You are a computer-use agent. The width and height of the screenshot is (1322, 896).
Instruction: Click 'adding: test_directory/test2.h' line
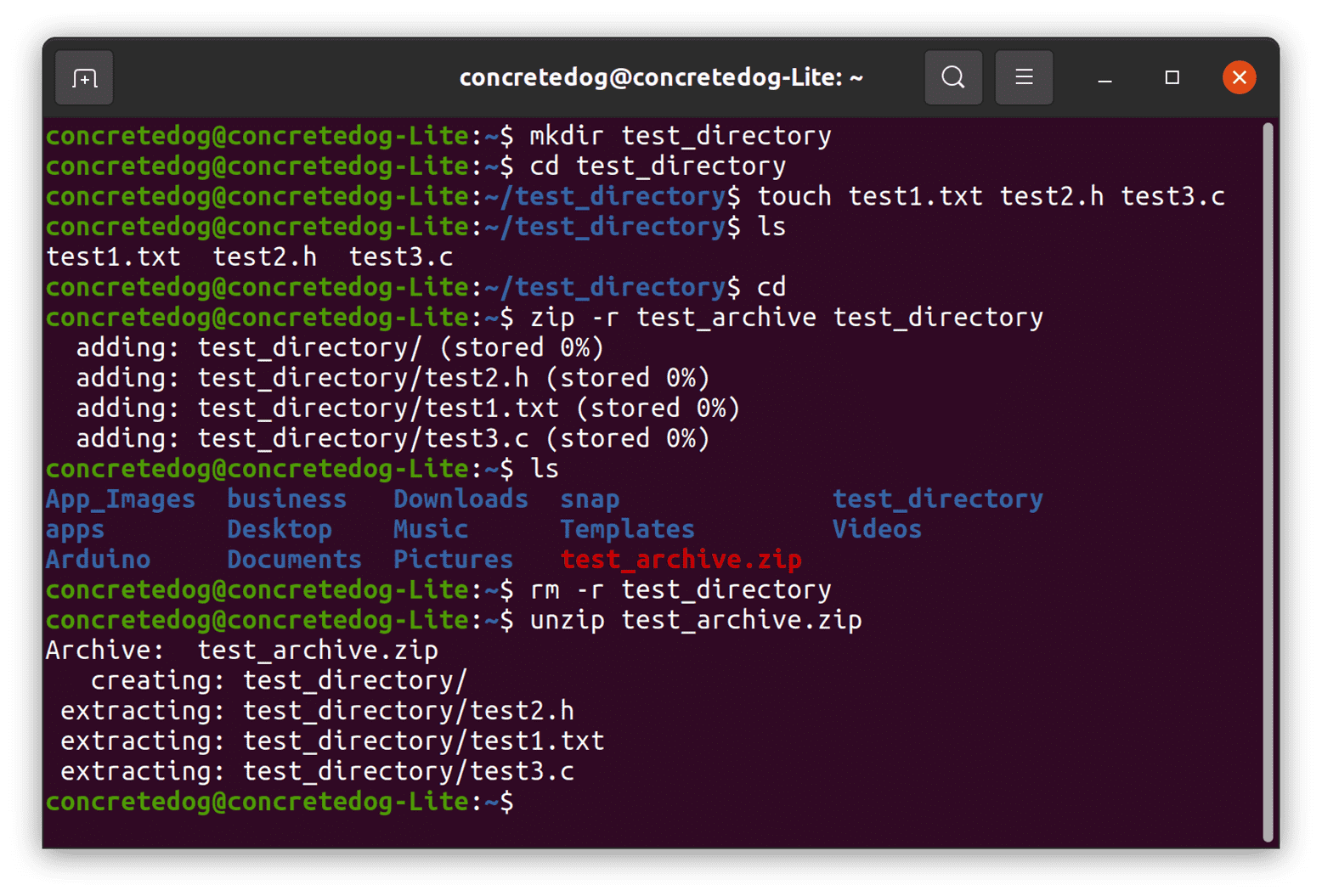393,378
